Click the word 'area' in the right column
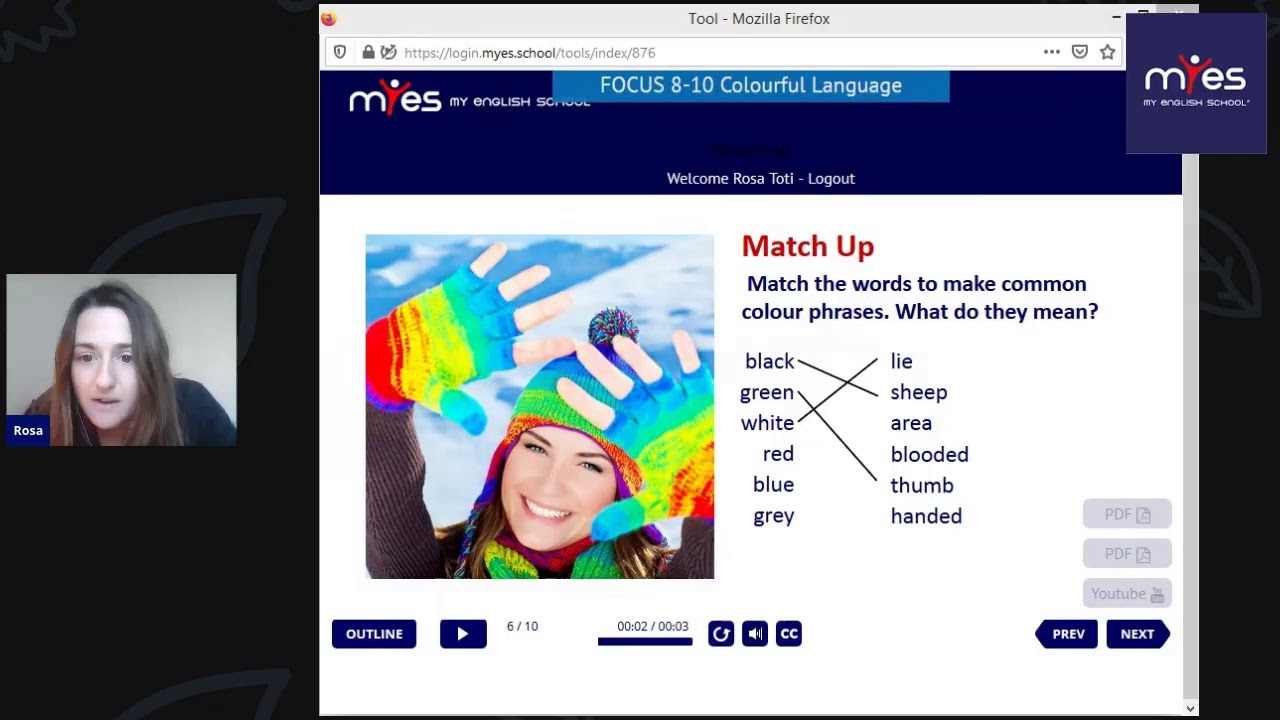 coord(911,423)
